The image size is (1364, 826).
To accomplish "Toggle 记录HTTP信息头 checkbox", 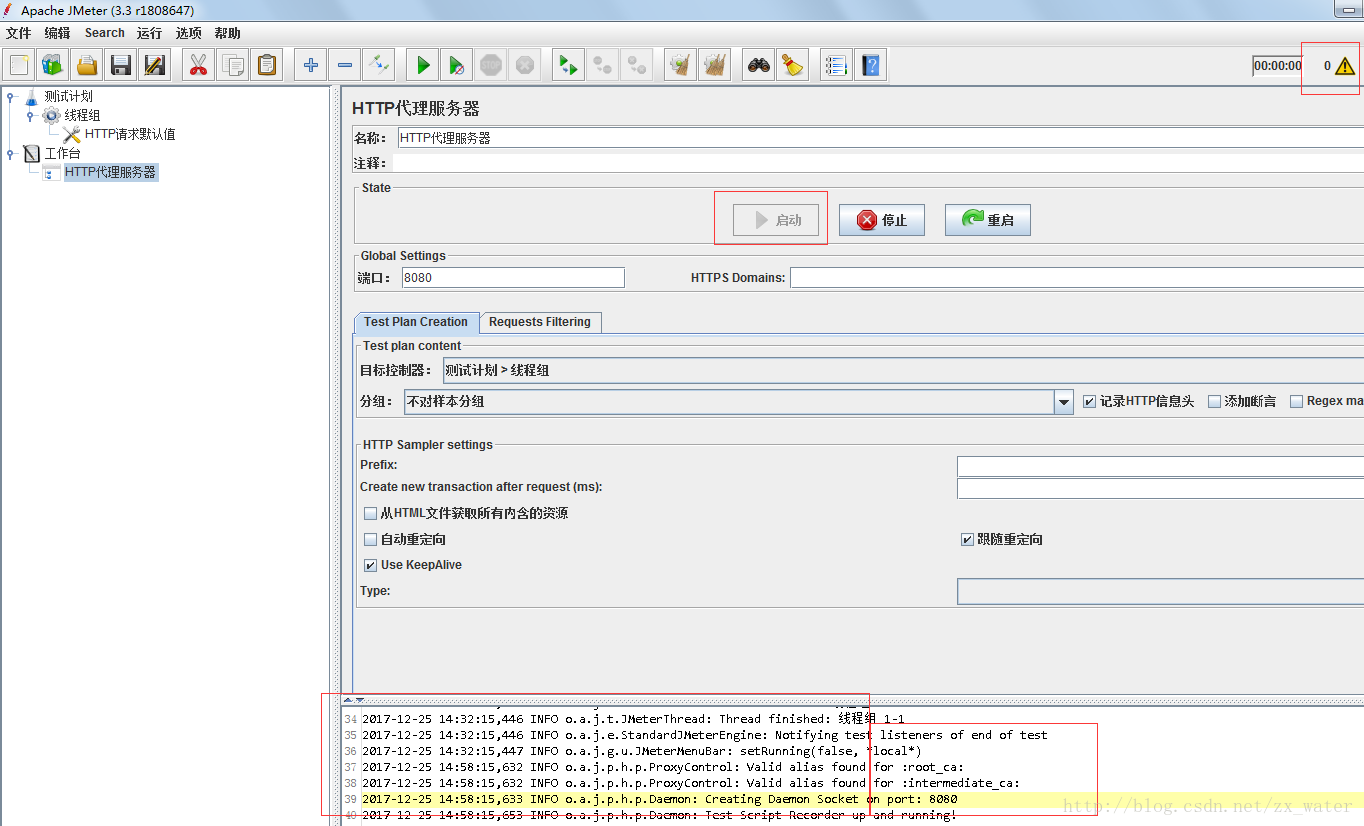I will (x=1090, y=401).
